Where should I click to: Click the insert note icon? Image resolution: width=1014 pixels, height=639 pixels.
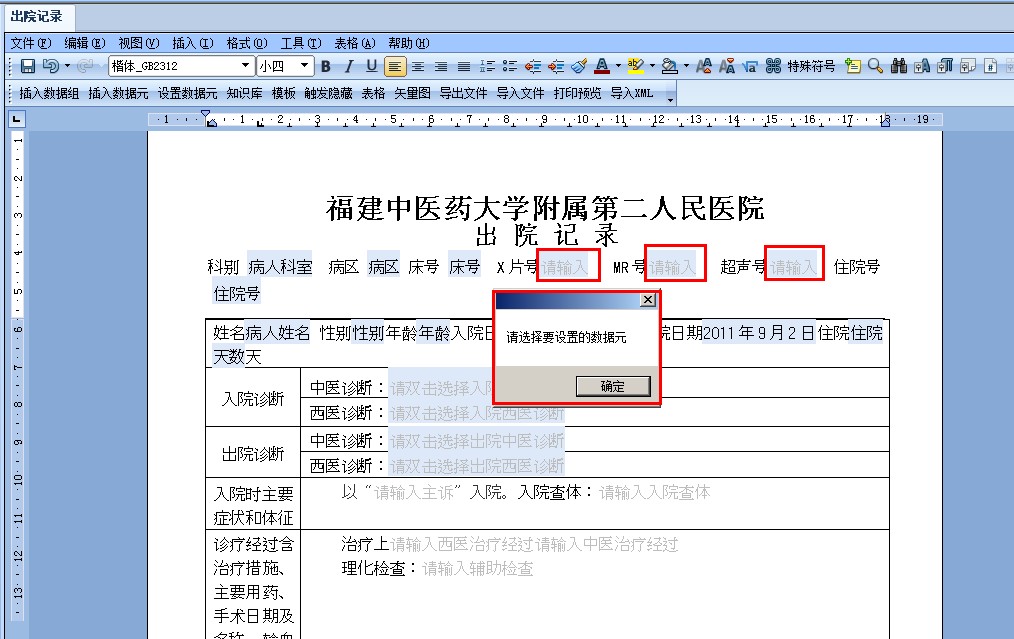853,66
